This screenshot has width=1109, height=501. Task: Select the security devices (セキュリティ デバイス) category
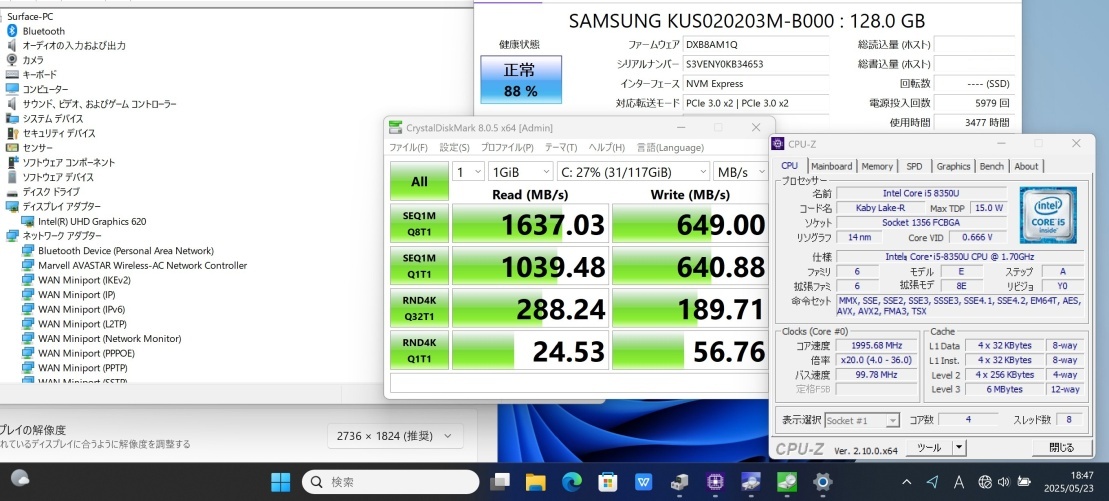(59, 133)
